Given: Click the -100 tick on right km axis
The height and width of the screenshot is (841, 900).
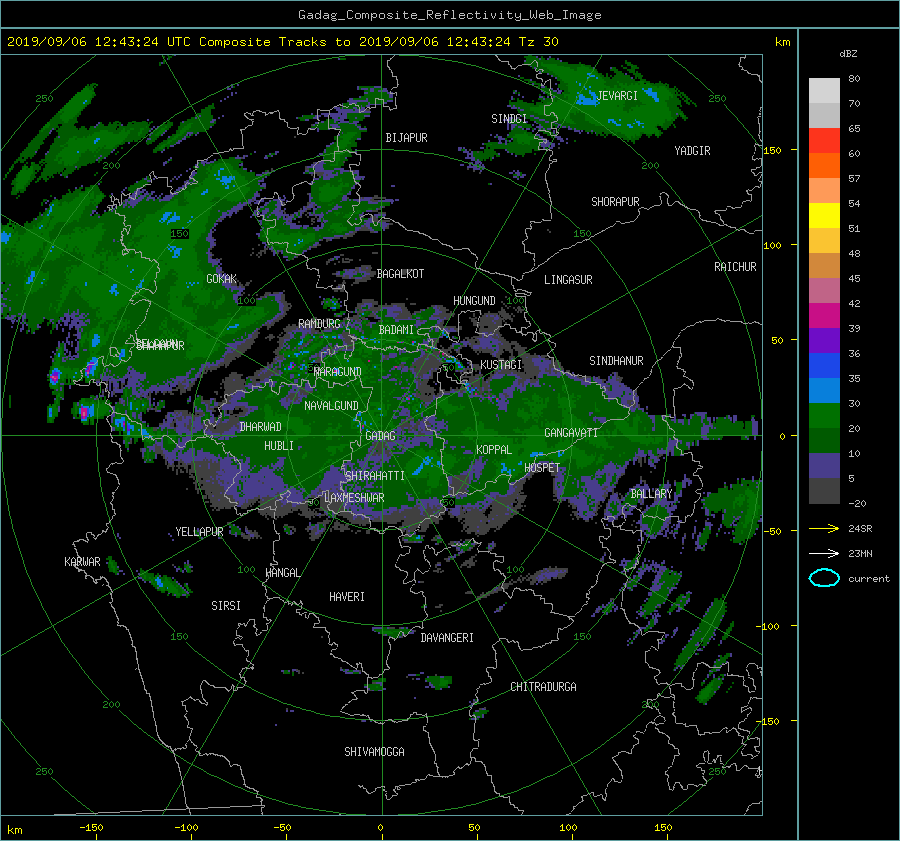Looking at the screenshot, I should (x=770, y=626).
